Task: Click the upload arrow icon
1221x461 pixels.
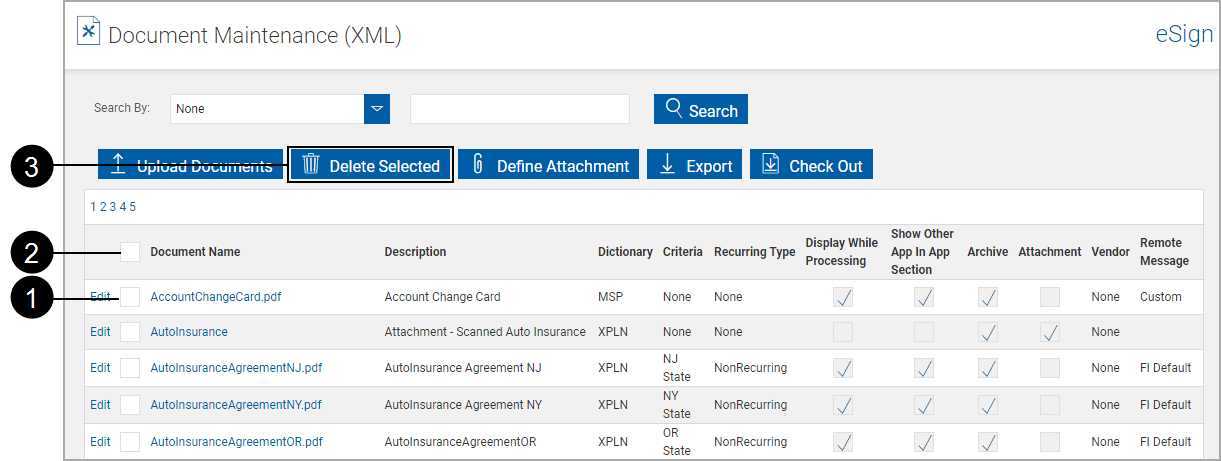Action: (118, 164)
